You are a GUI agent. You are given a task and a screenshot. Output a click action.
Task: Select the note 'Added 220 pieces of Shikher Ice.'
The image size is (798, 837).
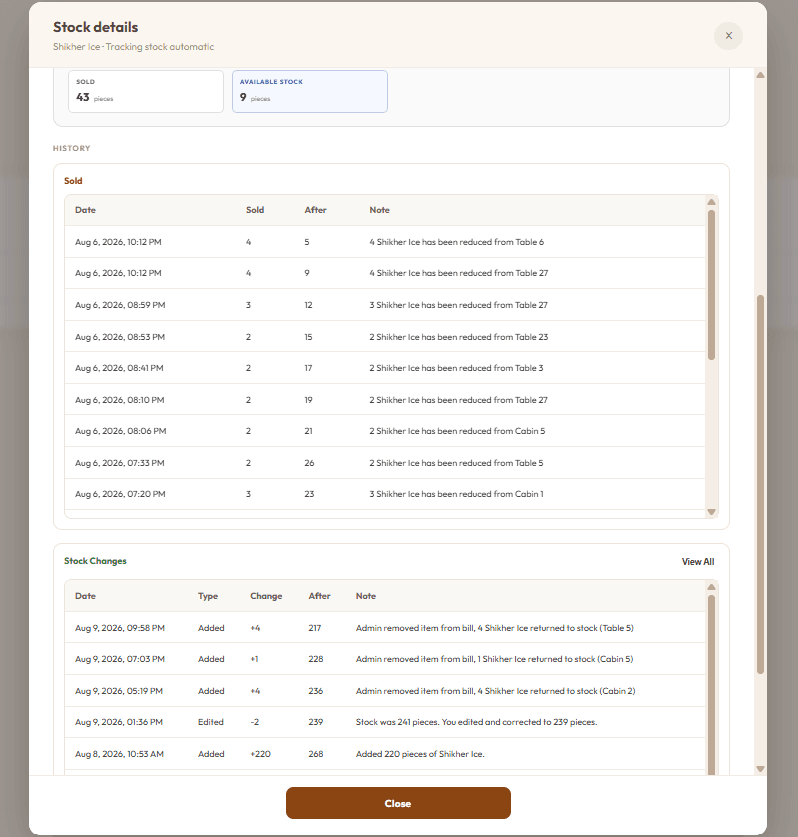[x=420, y=754]
